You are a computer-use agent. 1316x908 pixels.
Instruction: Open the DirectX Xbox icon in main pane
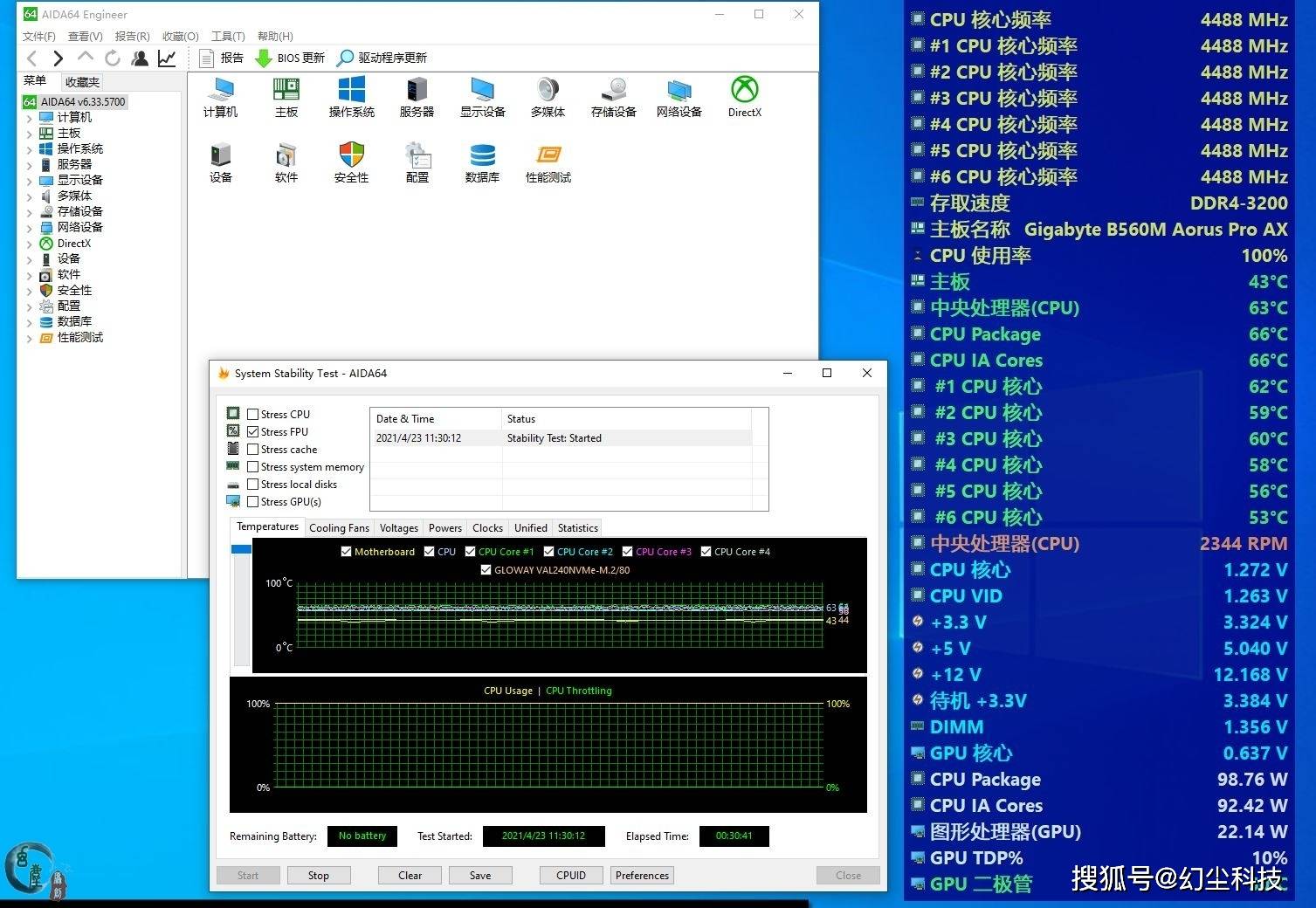745,97
